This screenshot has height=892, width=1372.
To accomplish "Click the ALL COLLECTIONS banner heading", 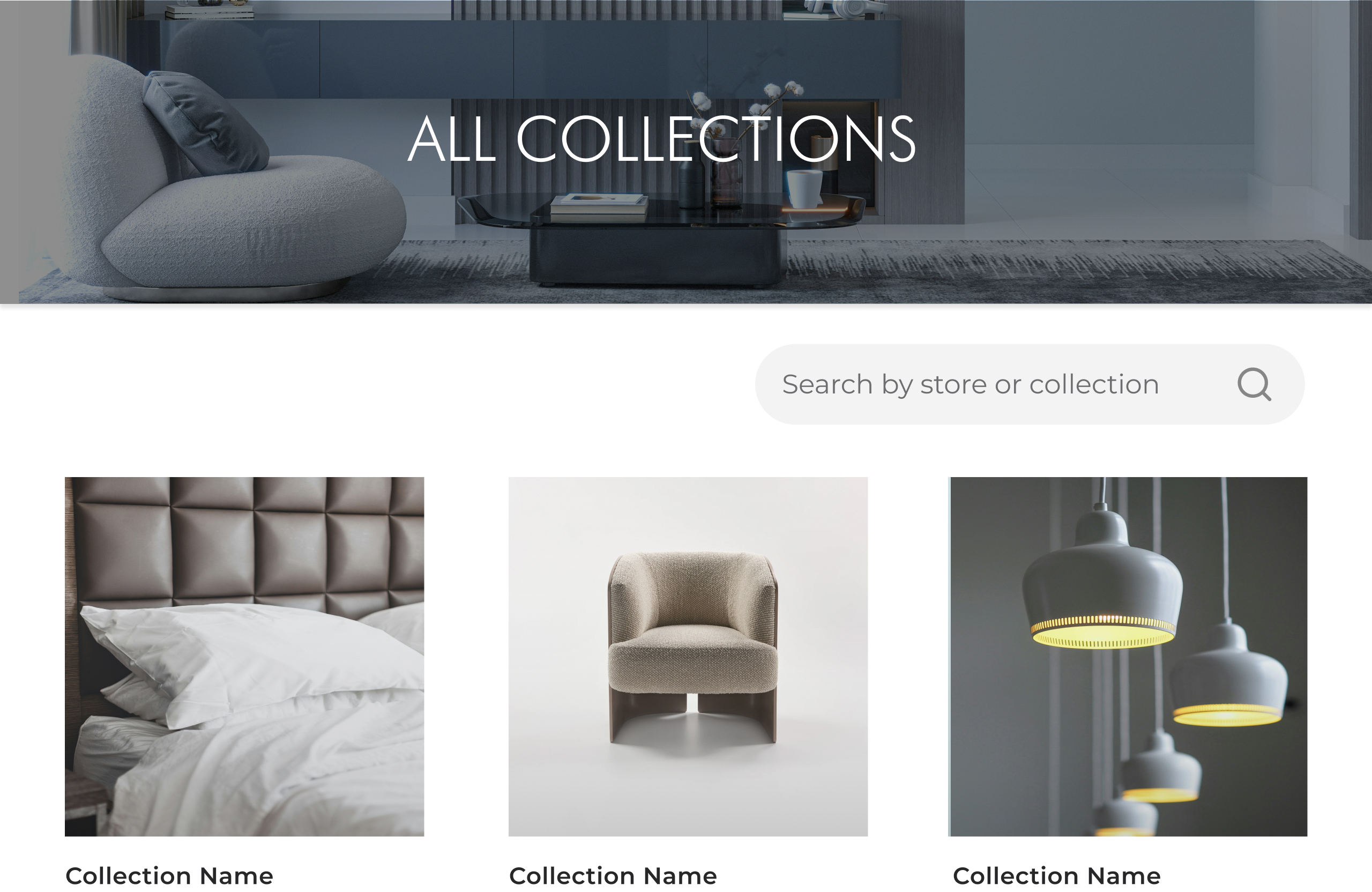I will [x=661, y=138].
